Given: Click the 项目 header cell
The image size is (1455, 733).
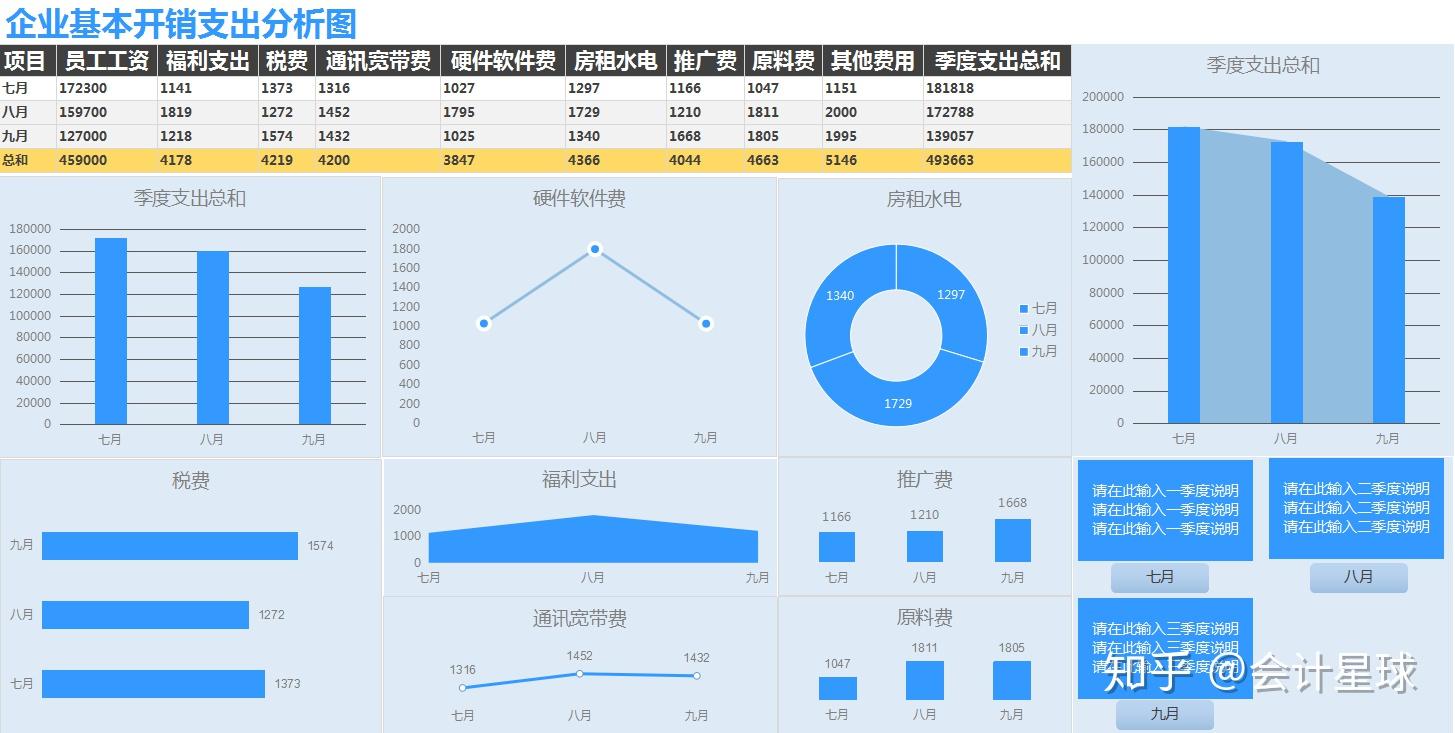Looking at the screenshot, I should coord(28,61).
